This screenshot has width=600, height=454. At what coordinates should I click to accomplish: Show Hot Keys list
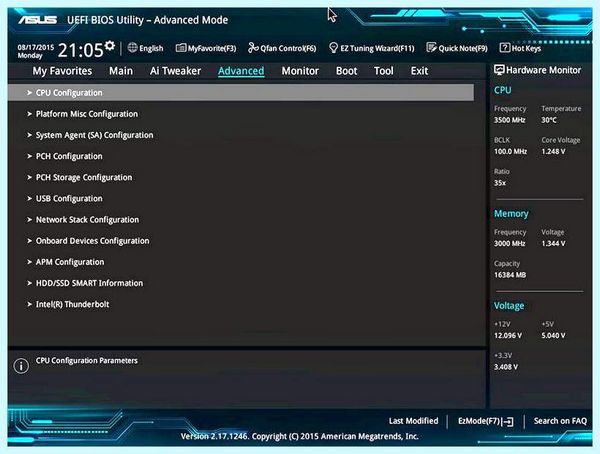tap(520, 48)
